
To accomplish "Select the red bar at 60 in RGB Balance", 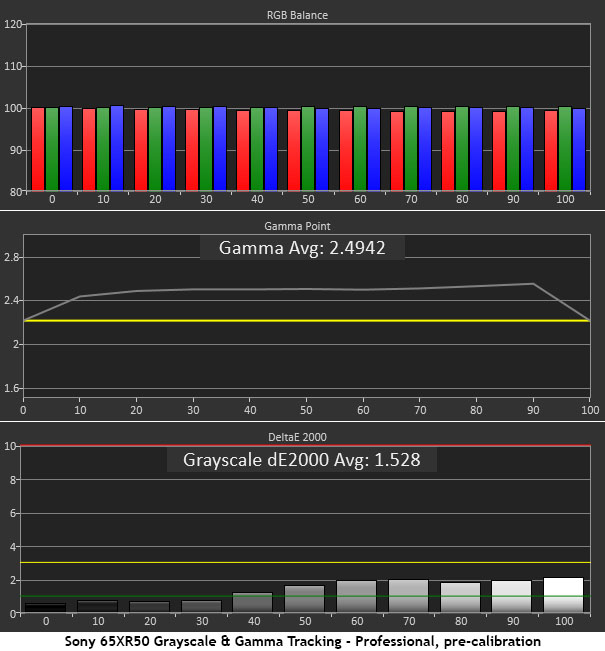I will click(x=346, y=151).
